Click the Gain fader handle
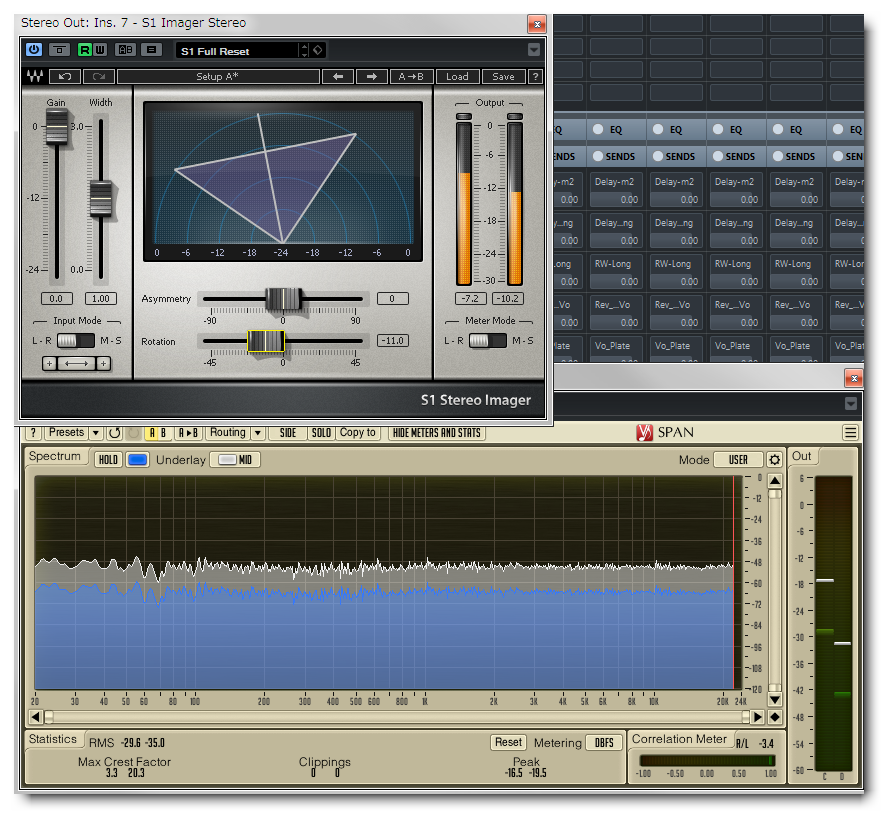This screenshot has width=892, height=822. pos(56,126)
